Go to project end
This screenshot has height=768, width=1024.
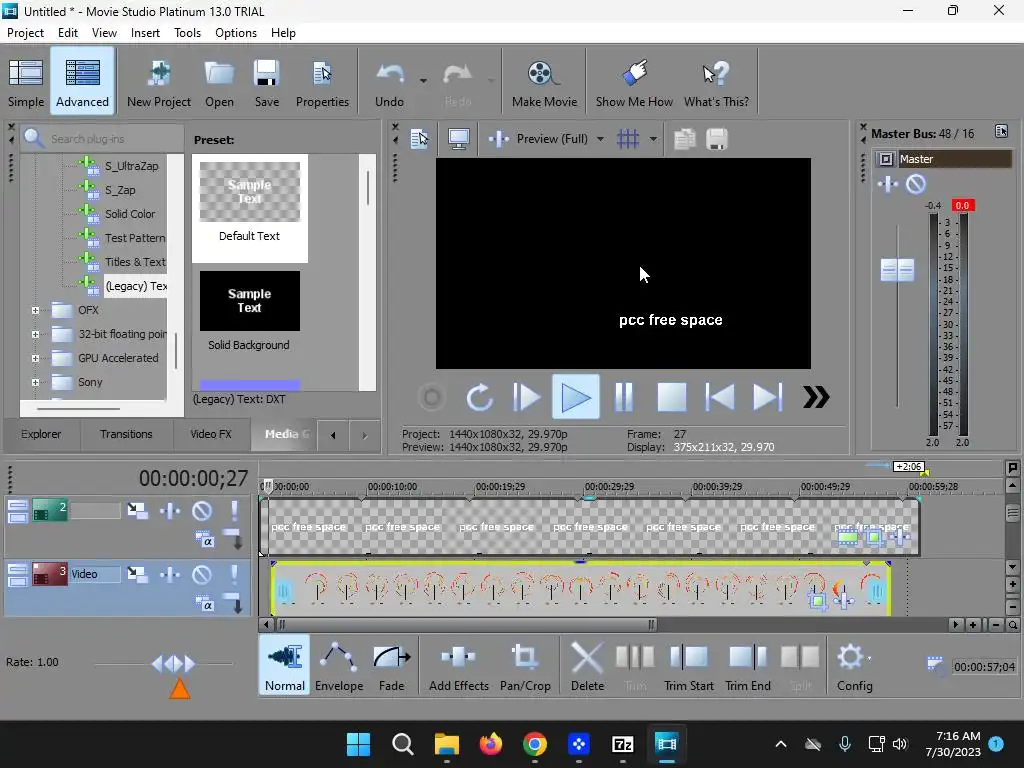coord(767,397)
